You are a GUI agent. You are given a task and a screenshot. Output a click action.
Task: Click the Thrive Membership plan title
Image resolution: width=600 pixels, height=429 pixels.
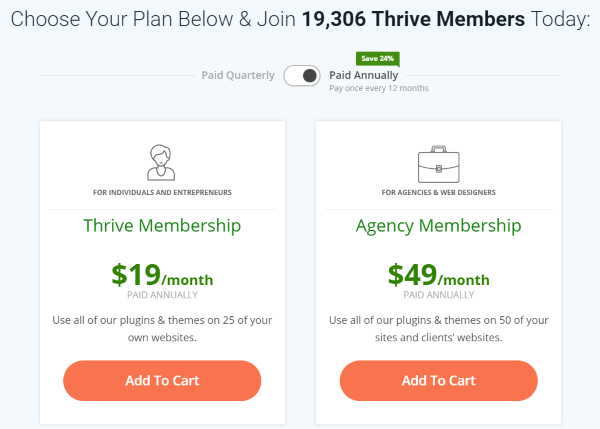click(x=162, y=225)
